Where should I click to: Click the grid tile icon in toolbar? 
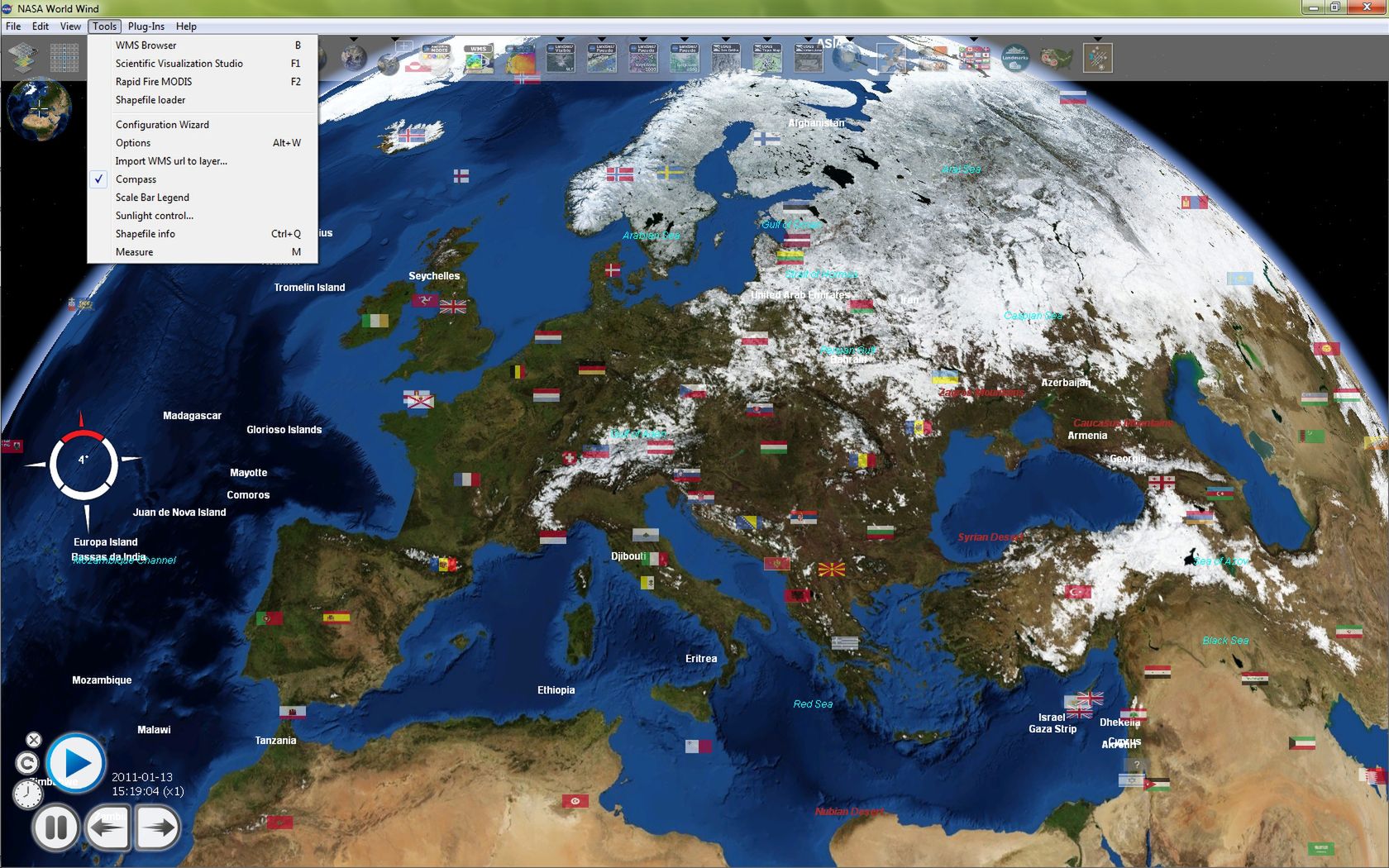[64, 58]
